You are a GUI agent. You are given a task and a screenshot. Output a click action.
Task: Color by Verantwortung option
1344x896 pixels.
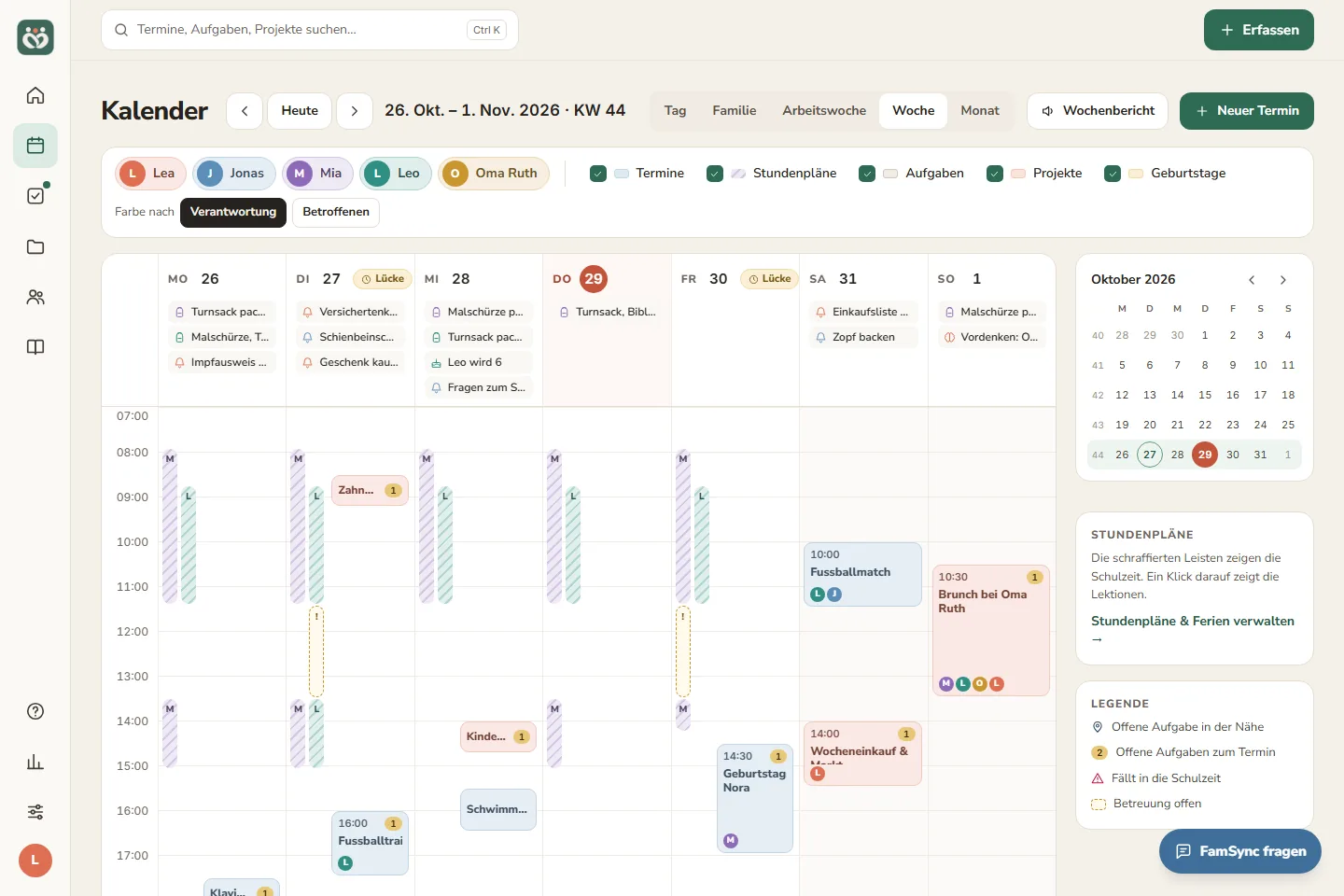pyautogui.click(x=233, y=212)
